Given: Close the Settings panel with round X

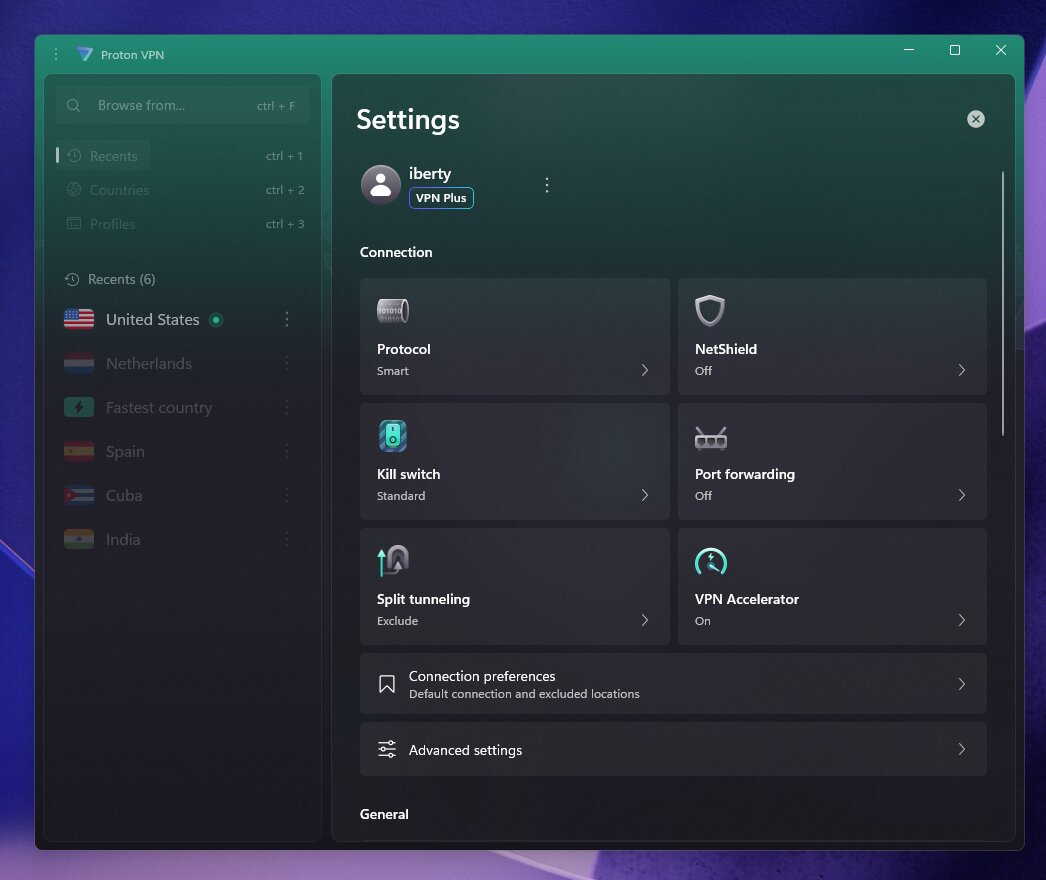Looking at the screenshot, I should [976, 119].
